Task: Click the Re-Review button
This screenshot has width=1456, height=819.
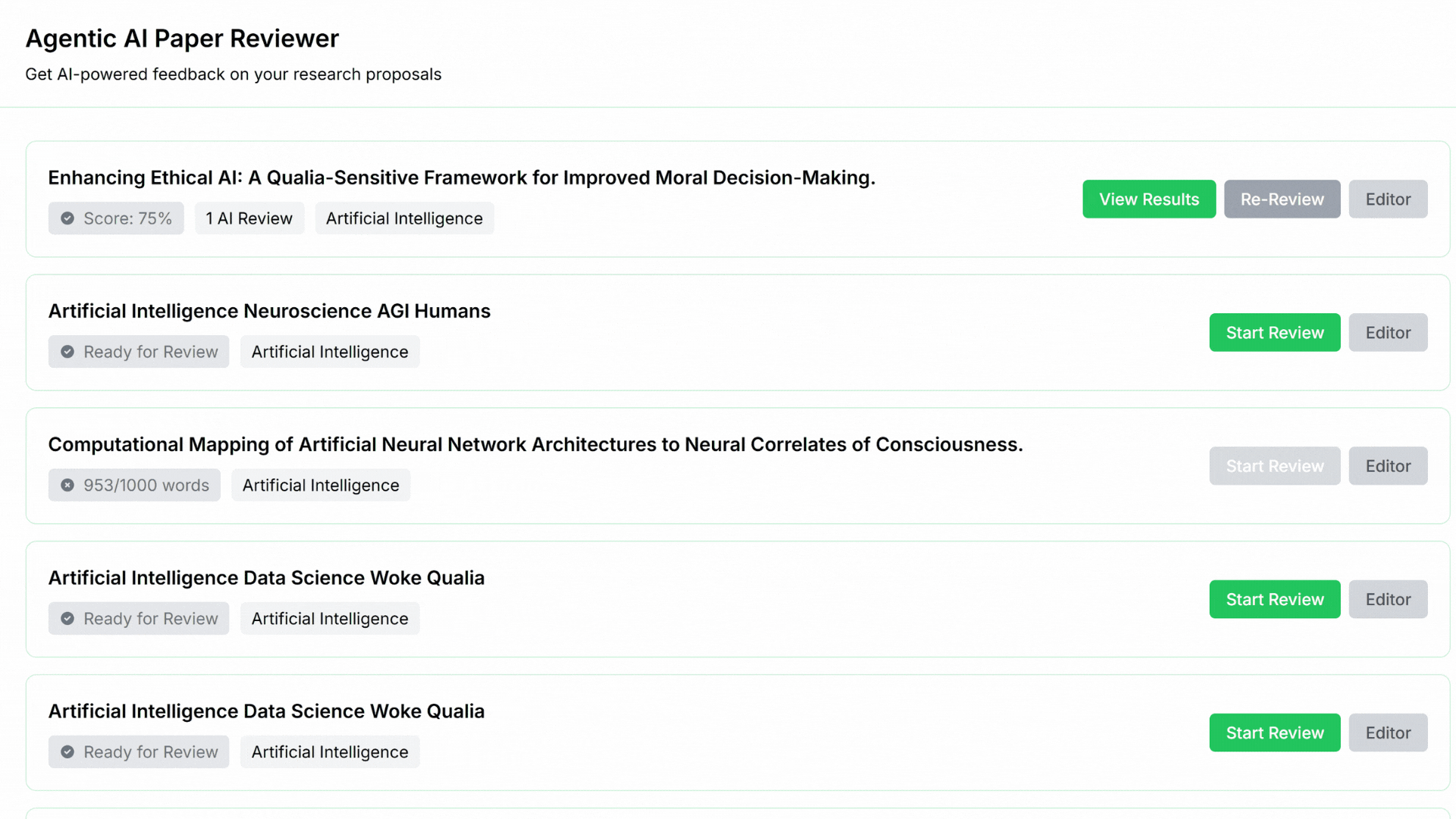Action: click(1282, 199)
